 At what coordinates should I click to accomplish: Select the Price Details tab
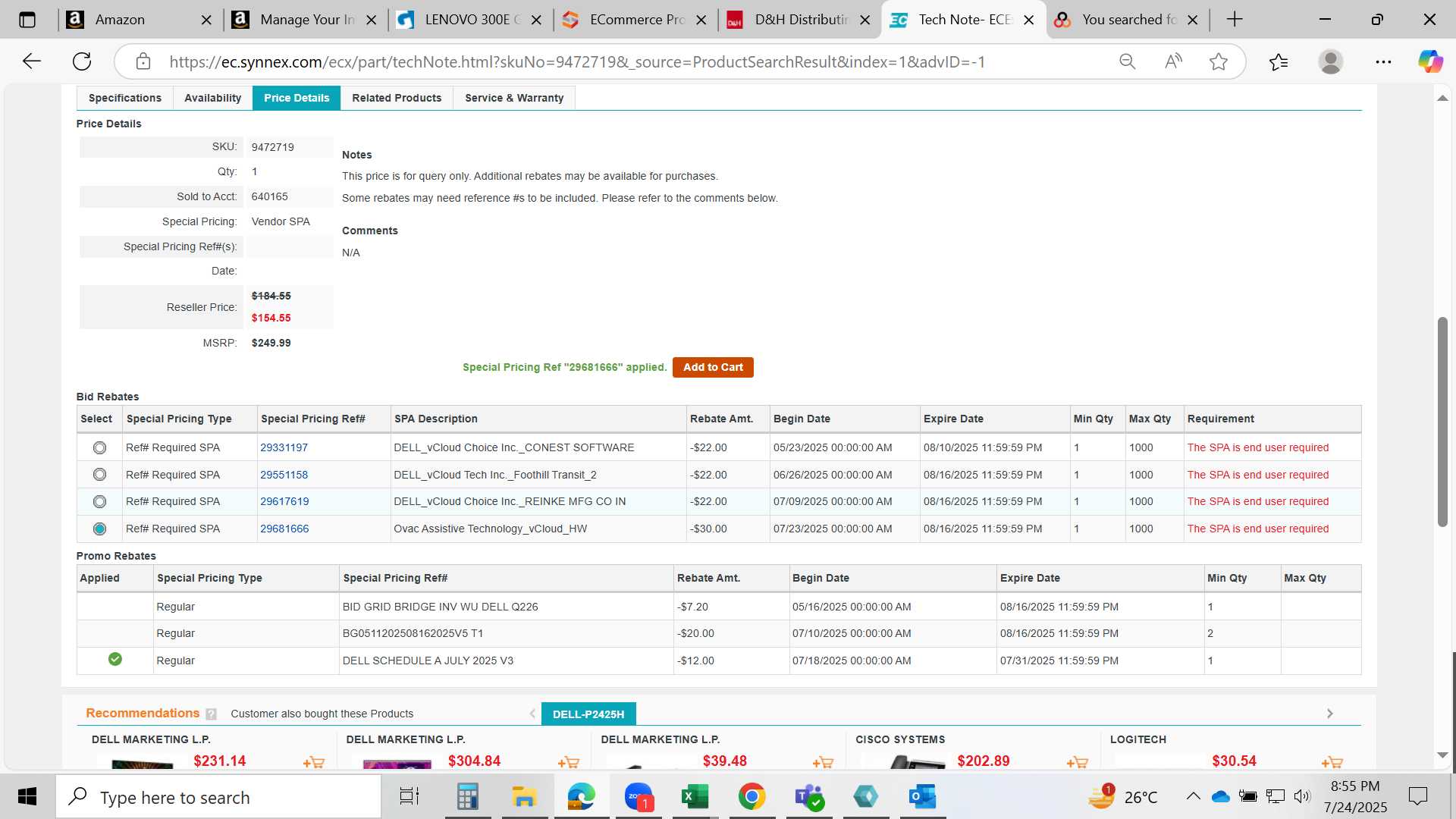pos(297,98)
